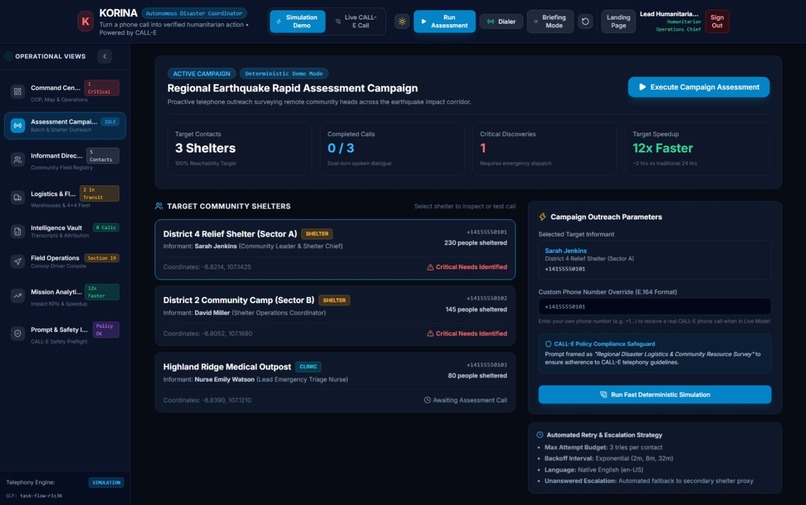Click the Assessment Campaign broadcast icon
Image resolution: width=806 pixels, height=505 pixels.
coord(17,125)
